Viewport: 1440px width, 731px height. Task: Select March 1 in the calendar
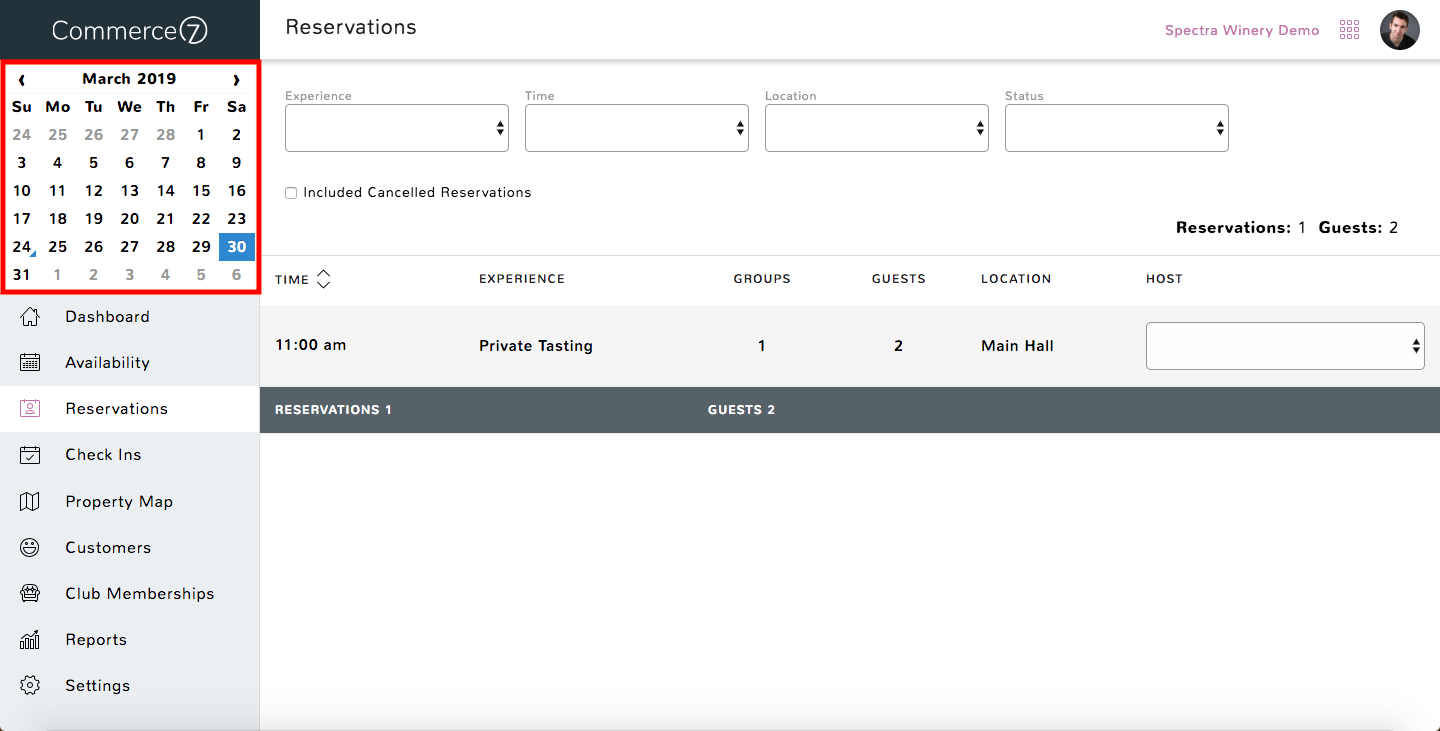(201, 135)
